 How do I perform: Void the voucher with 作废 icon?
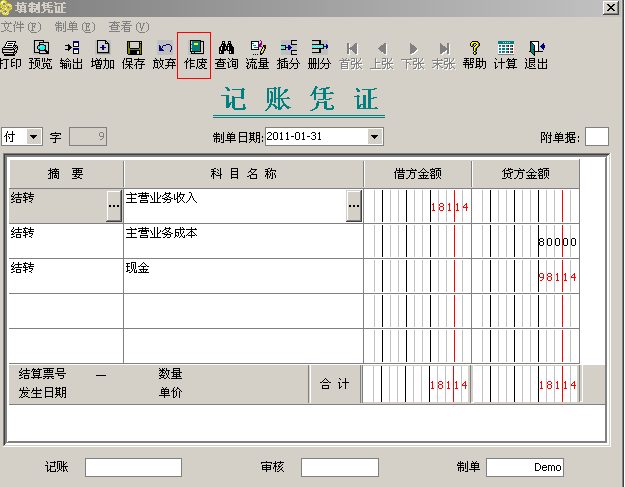(x=194, y=55)
